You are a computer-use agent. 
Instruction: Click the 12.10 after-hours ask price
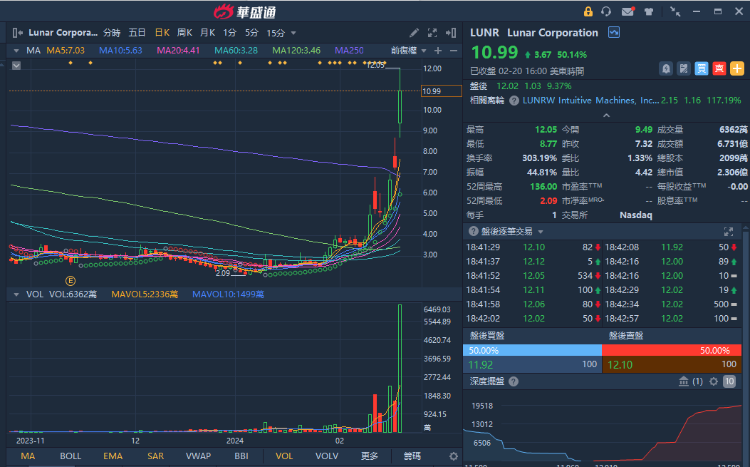(620, 365)
